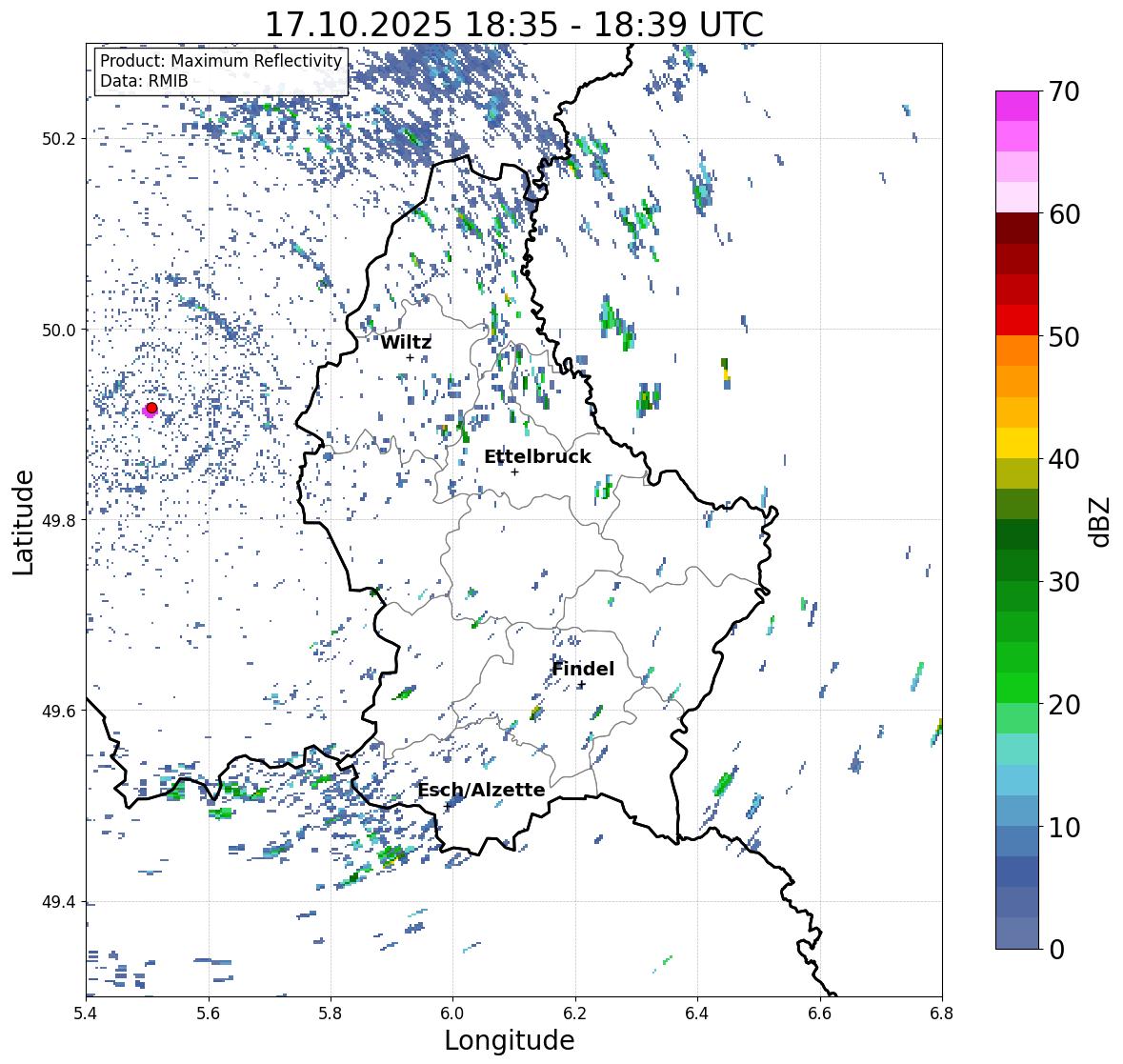Click longitude tick label '6.8'
Image resolution: width=1123 pixels, height=1064 pixels.
coord(942,1014)
